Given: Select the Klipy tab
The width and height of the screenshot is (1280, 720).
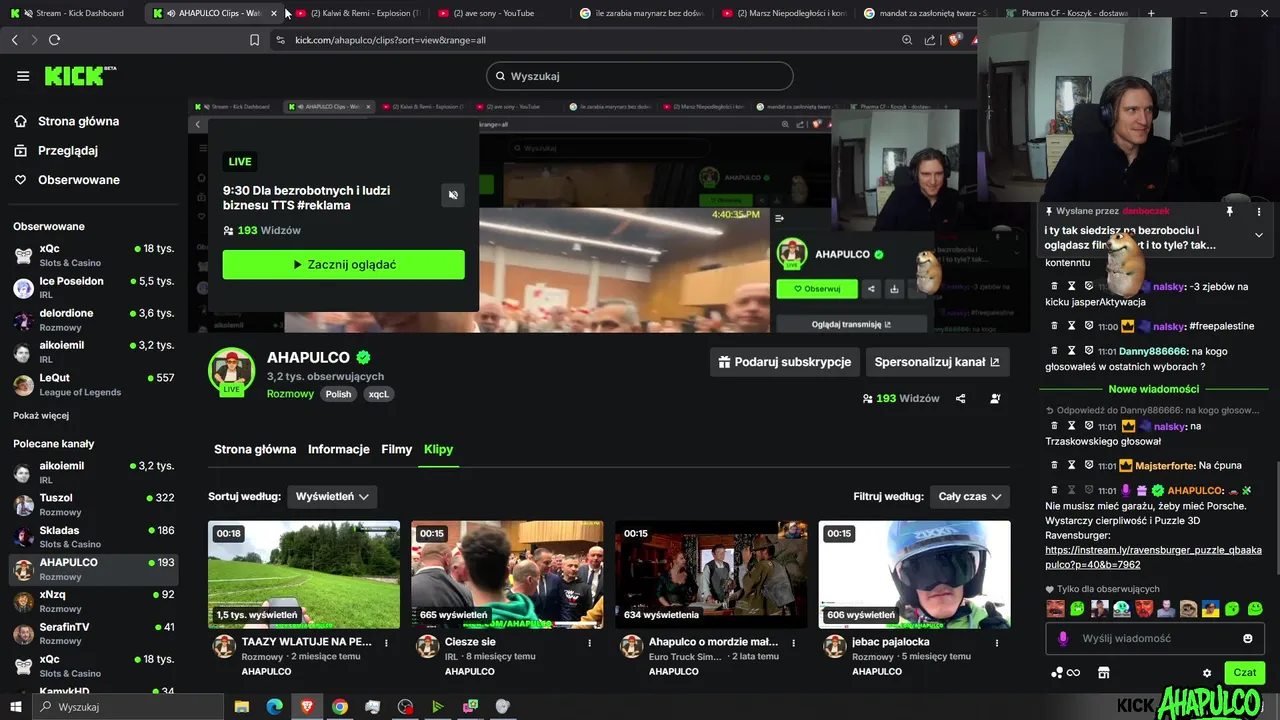Looking at the screenshot, I should (438, 449).
